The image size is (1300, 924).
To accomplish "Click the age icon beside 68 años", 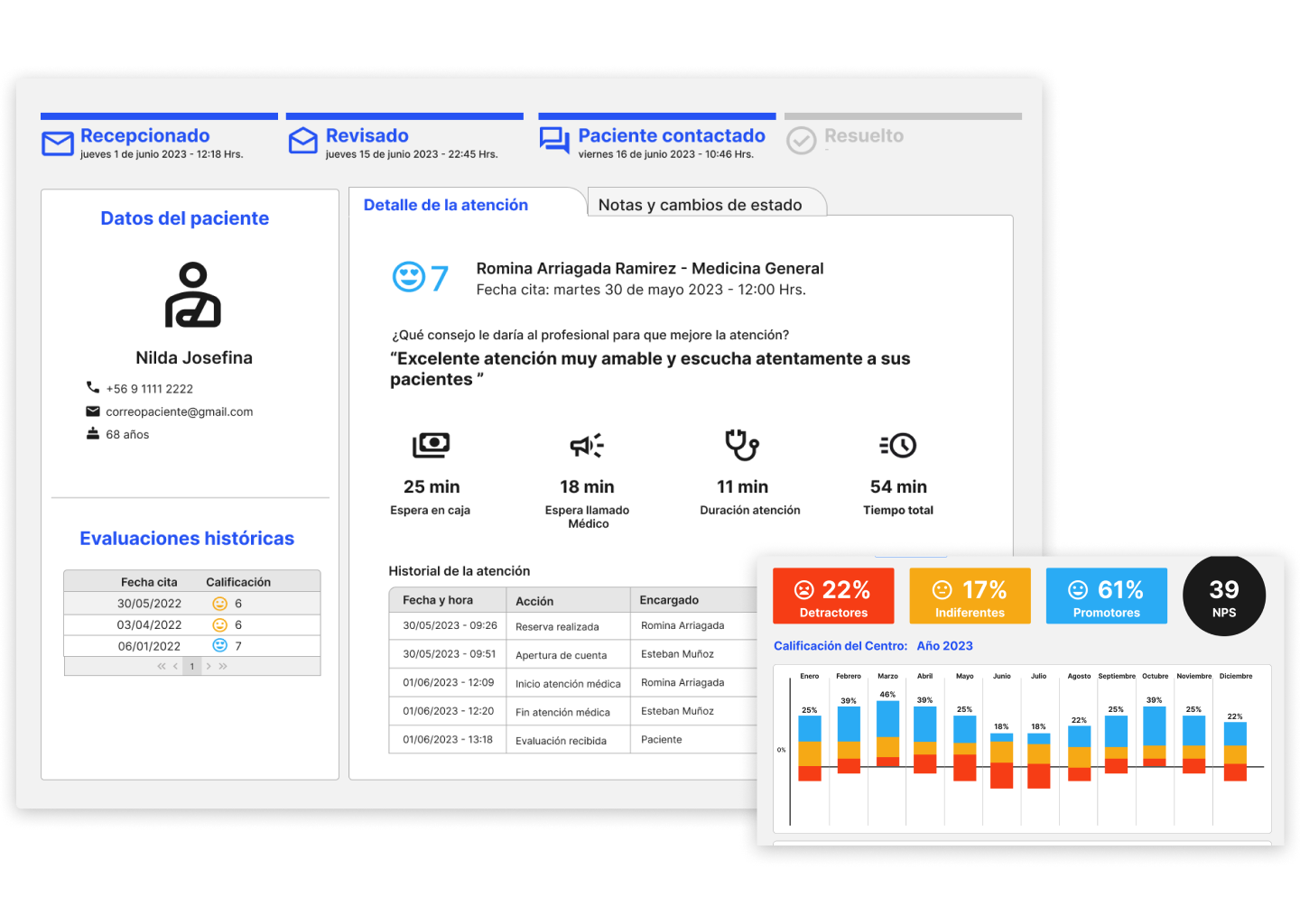I will 93,434.
